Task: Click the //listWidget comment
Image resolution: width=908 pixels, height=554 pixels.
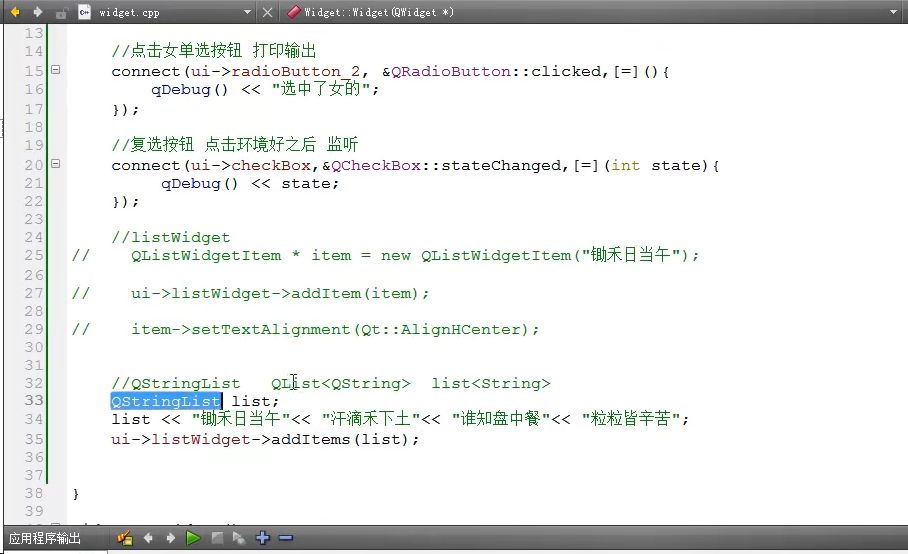Action: coord(171,238)
